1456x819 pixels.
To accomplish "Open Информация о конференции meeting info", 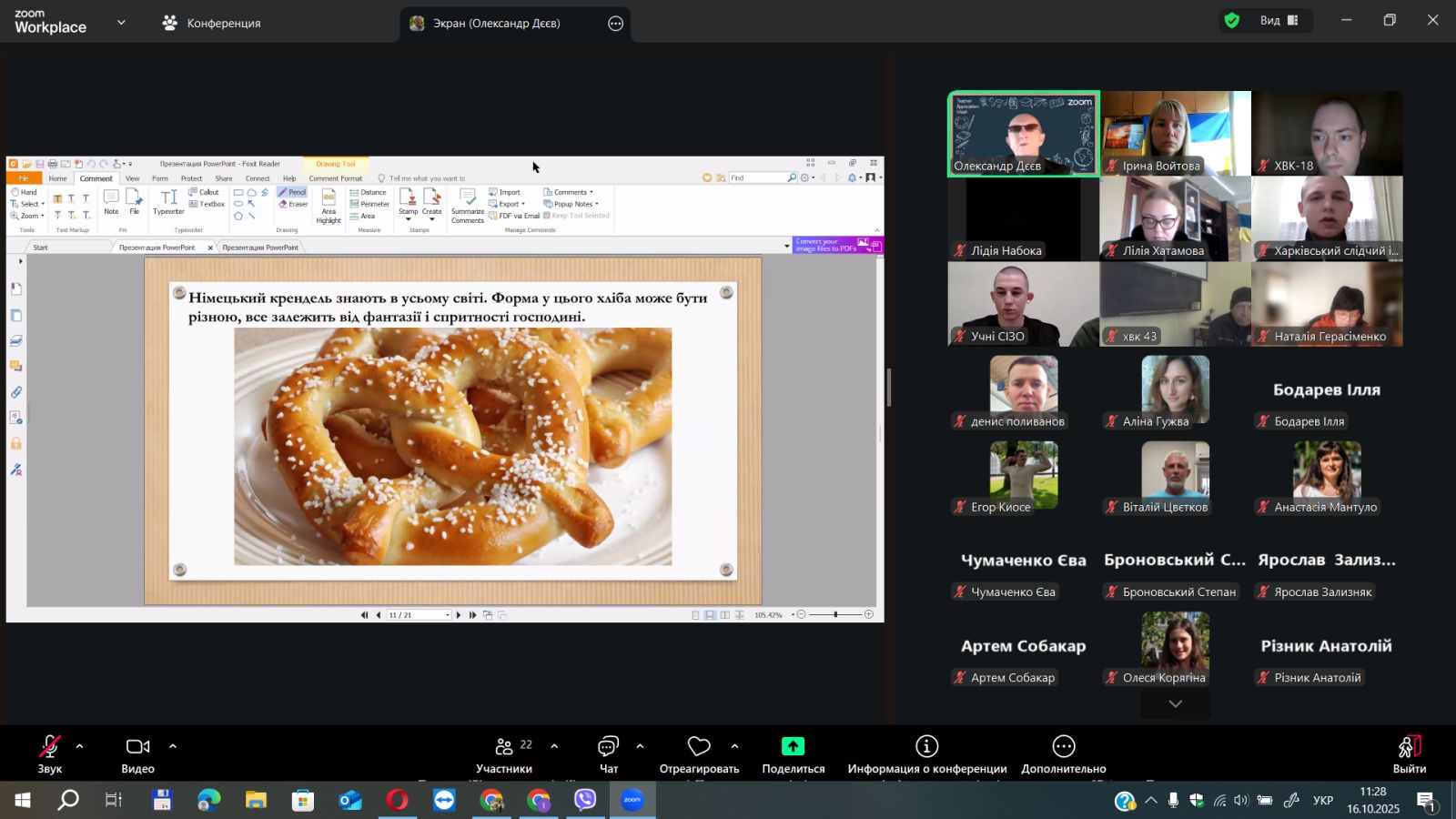I will (x=926, y=754).
